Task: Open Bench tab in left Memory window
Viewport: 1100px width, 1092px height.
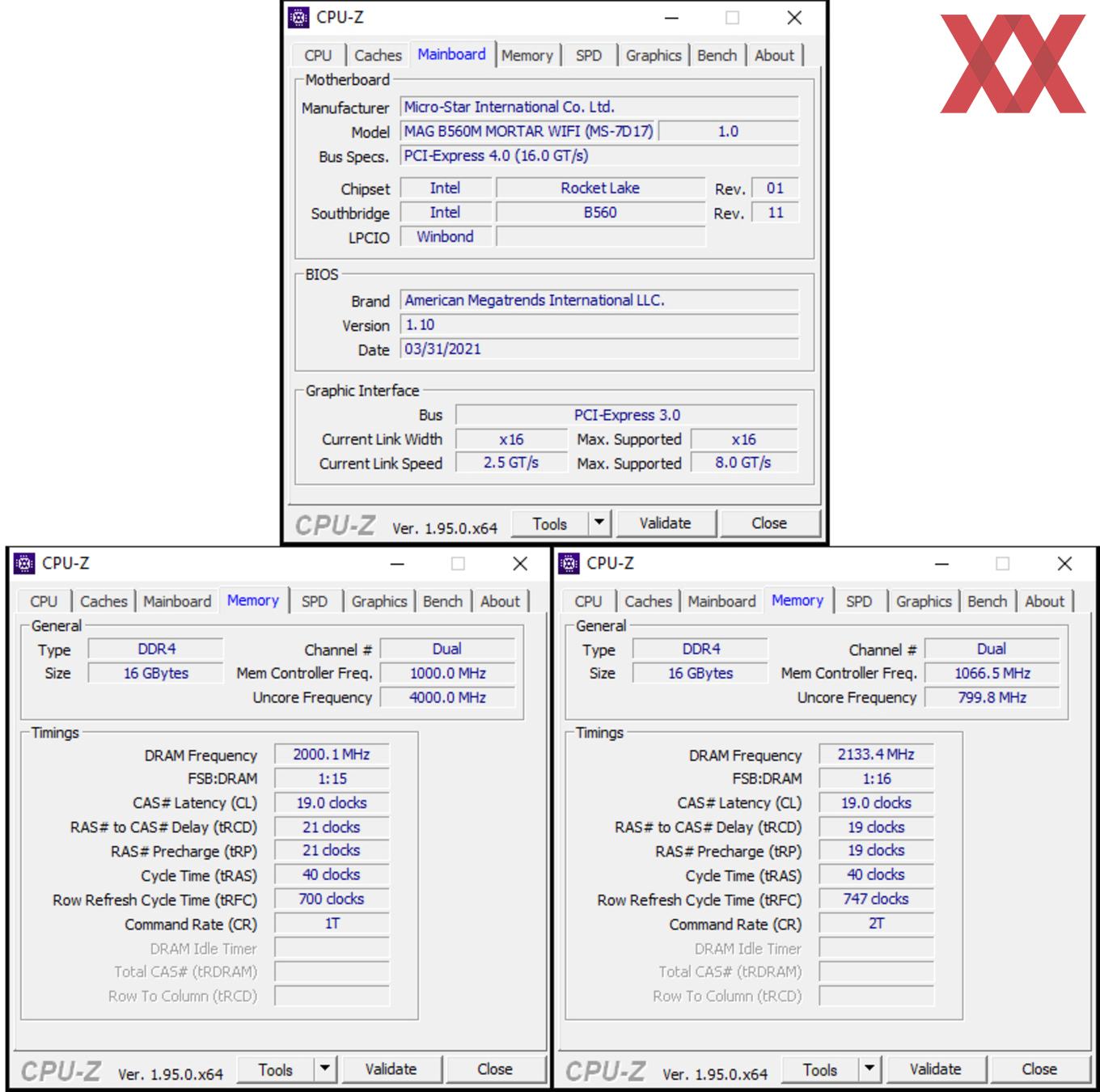Action: point(443,601)
